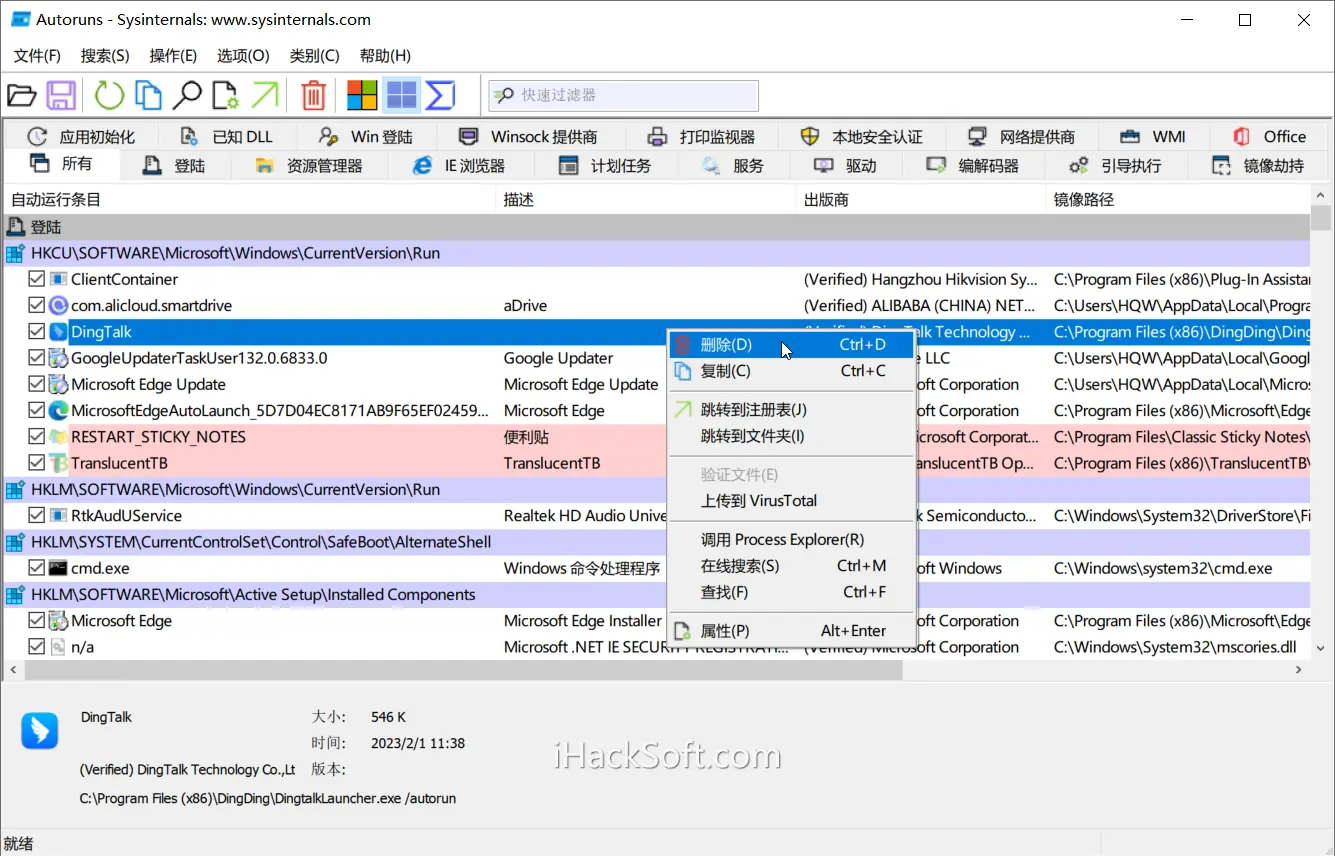Switch to the 驱动 tab

pos(846,166)
